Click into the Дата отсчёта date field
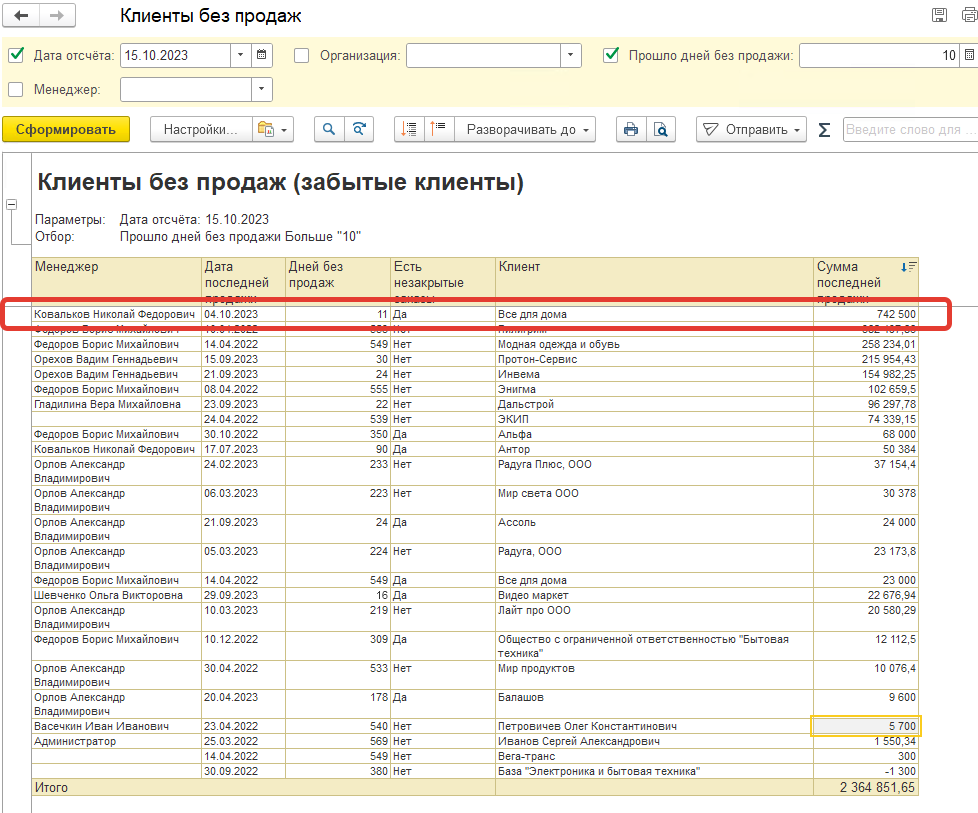This screenshot has height=813, width=978. pos(175,55)
